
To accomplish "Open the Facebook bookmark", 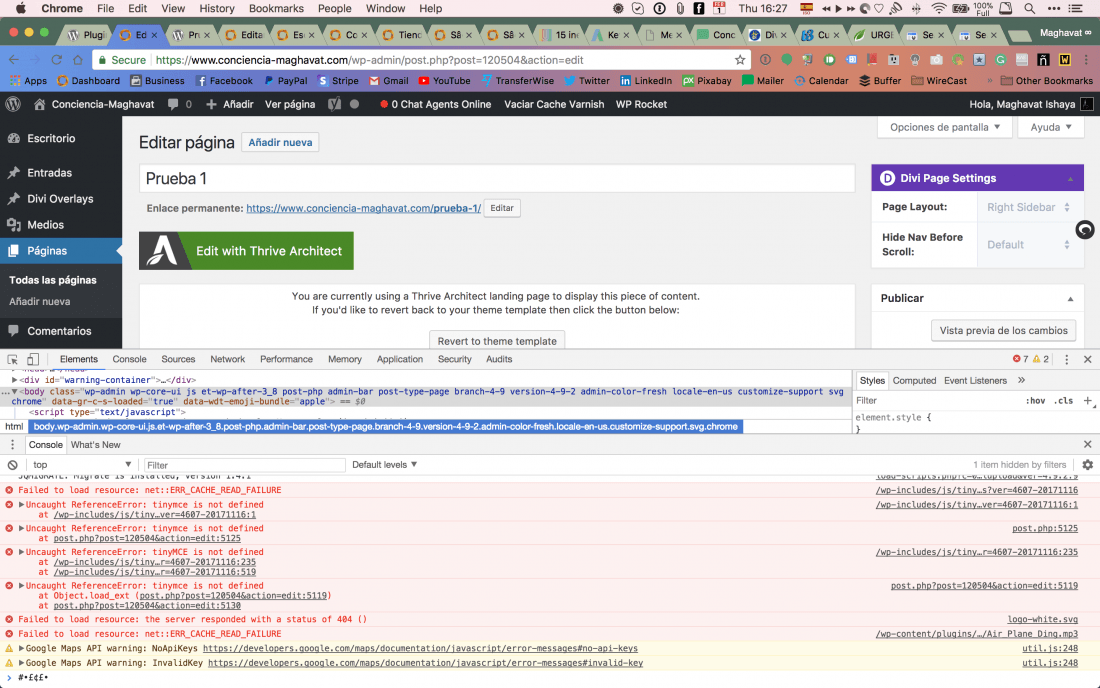I will click(224, 81).
